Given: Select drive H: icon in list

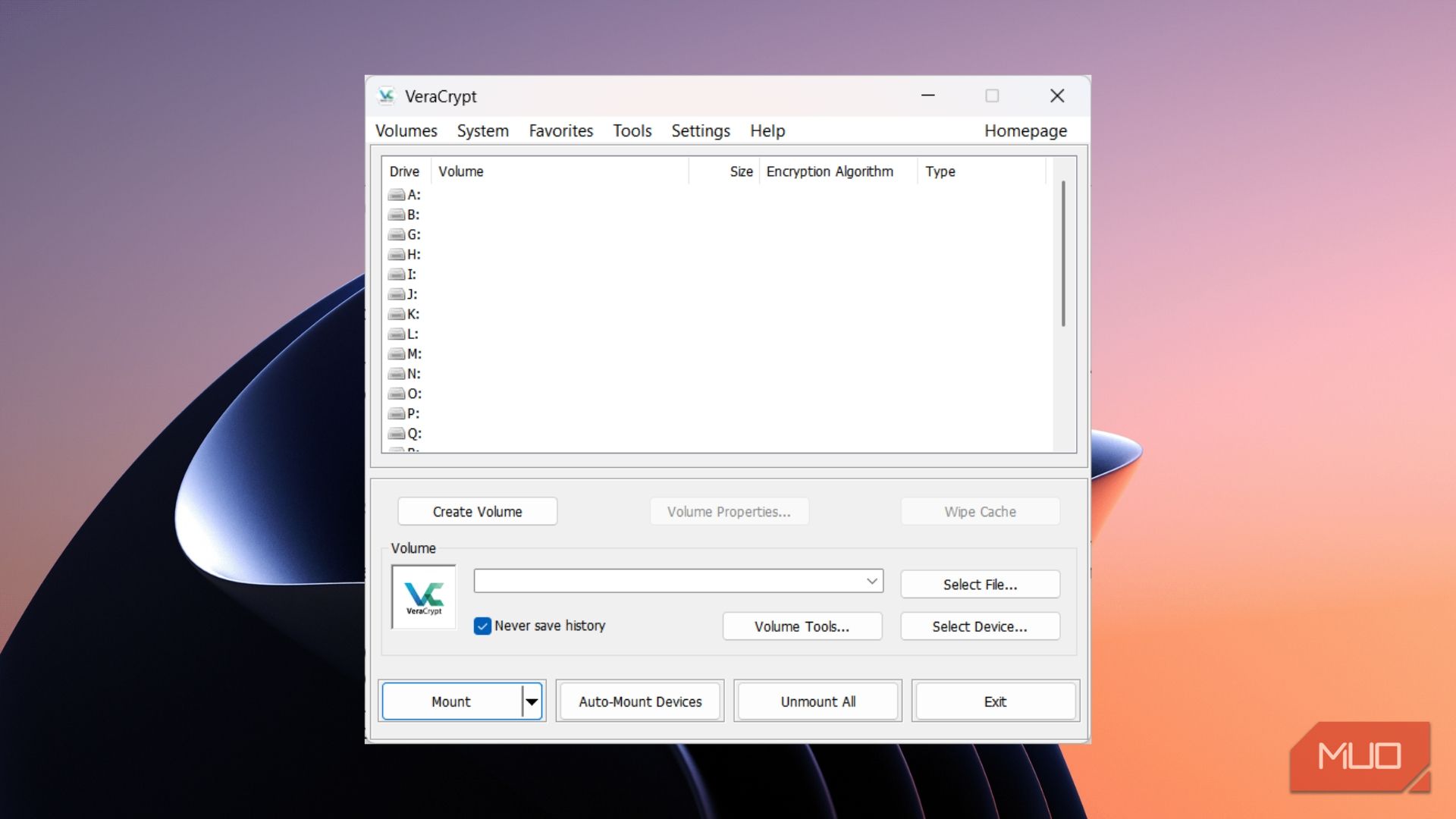Looking at the screenshot, I should click(397, 254).
